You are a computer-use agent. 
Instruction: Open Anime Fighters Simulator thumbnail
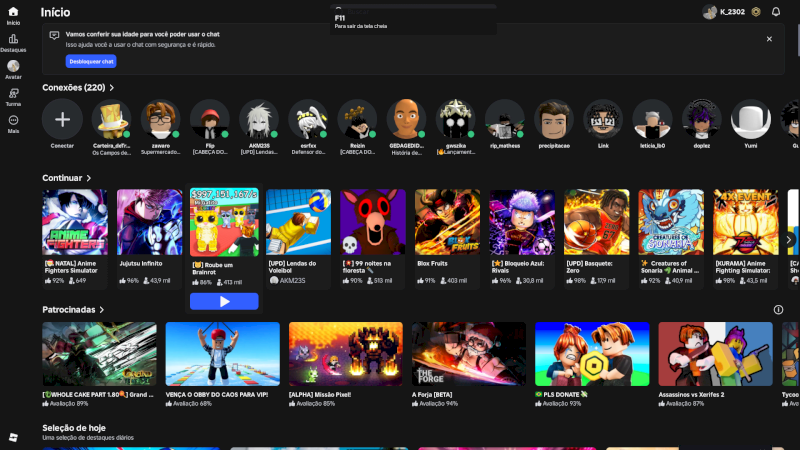coord(75,222)
